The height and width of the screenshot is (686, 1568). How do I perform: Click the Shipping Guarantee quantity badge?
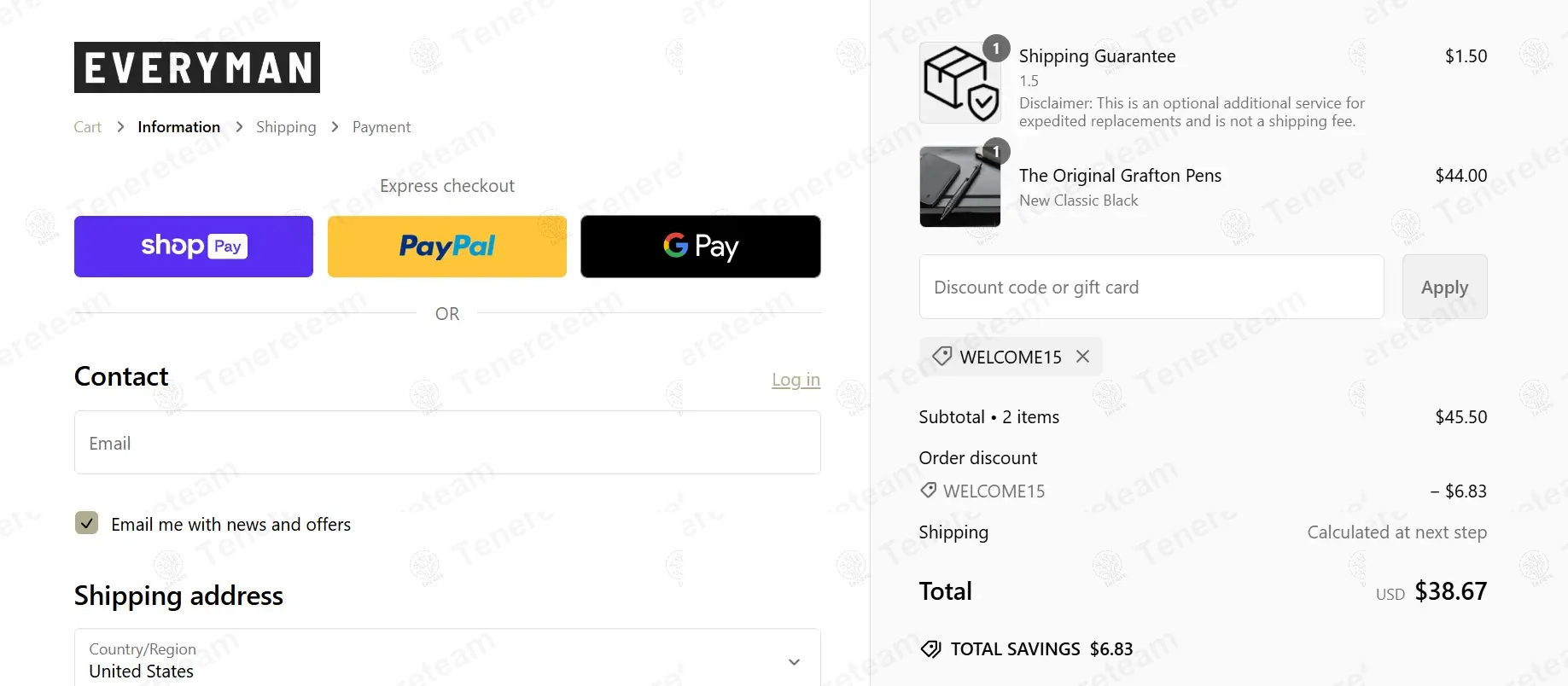pyautogui.click(x=996, y=49)
